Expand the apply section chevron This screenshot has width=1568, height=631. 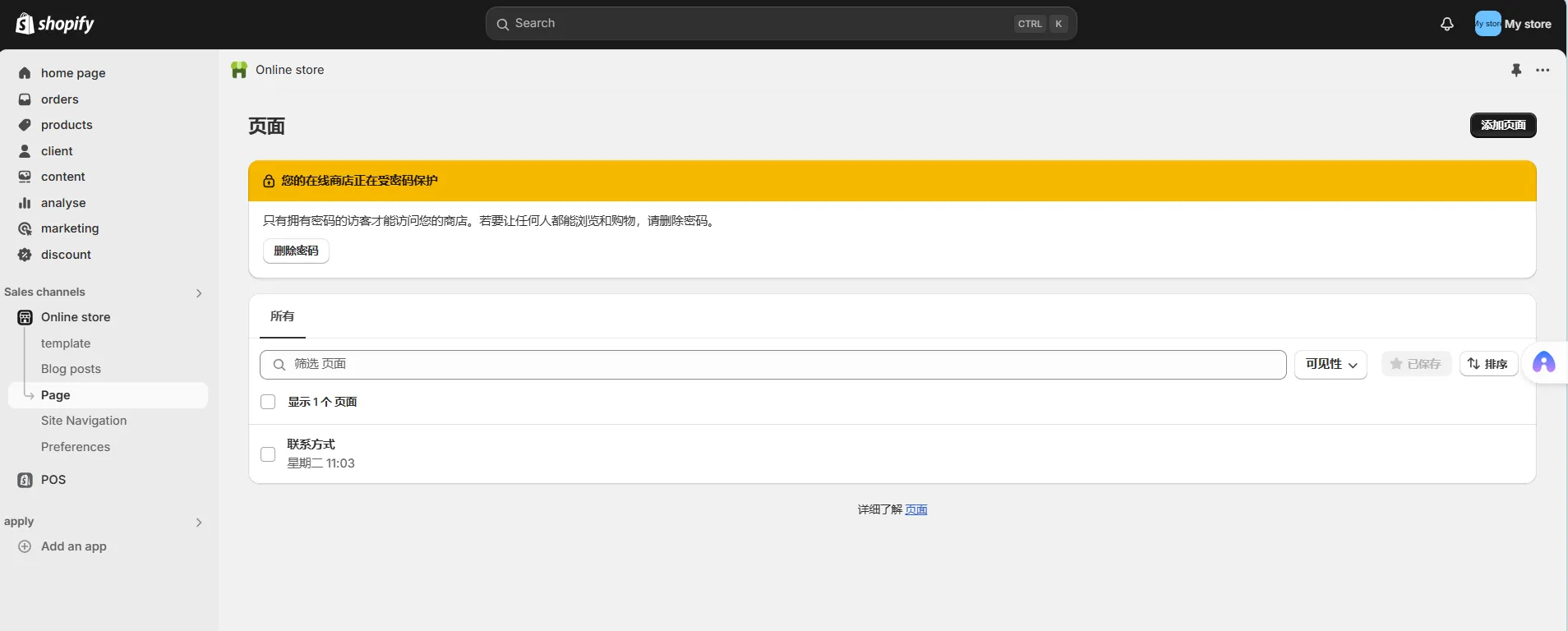(198, 522)
